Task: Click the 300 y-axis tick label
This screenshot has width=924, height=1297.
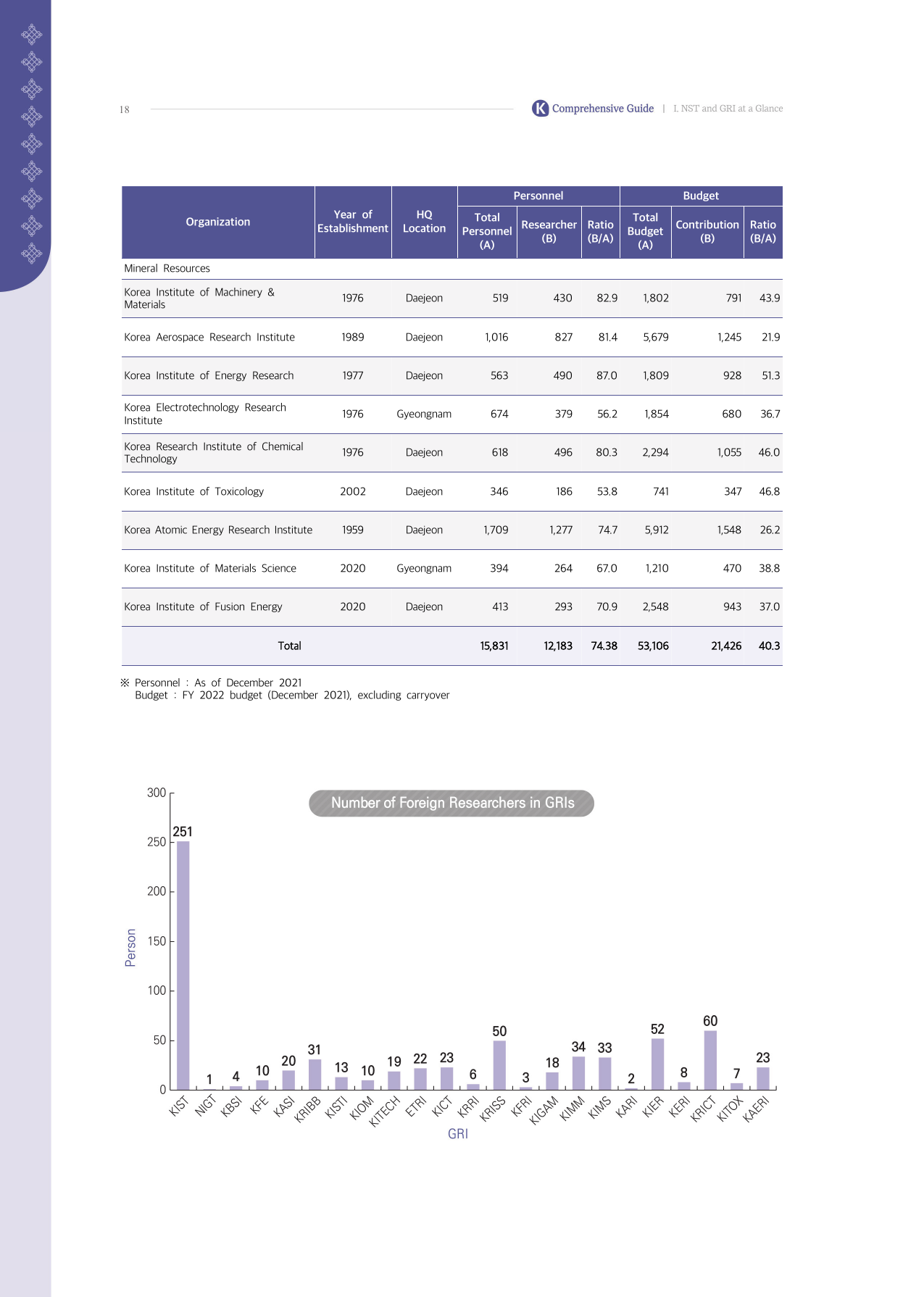Action: point(157,793)
